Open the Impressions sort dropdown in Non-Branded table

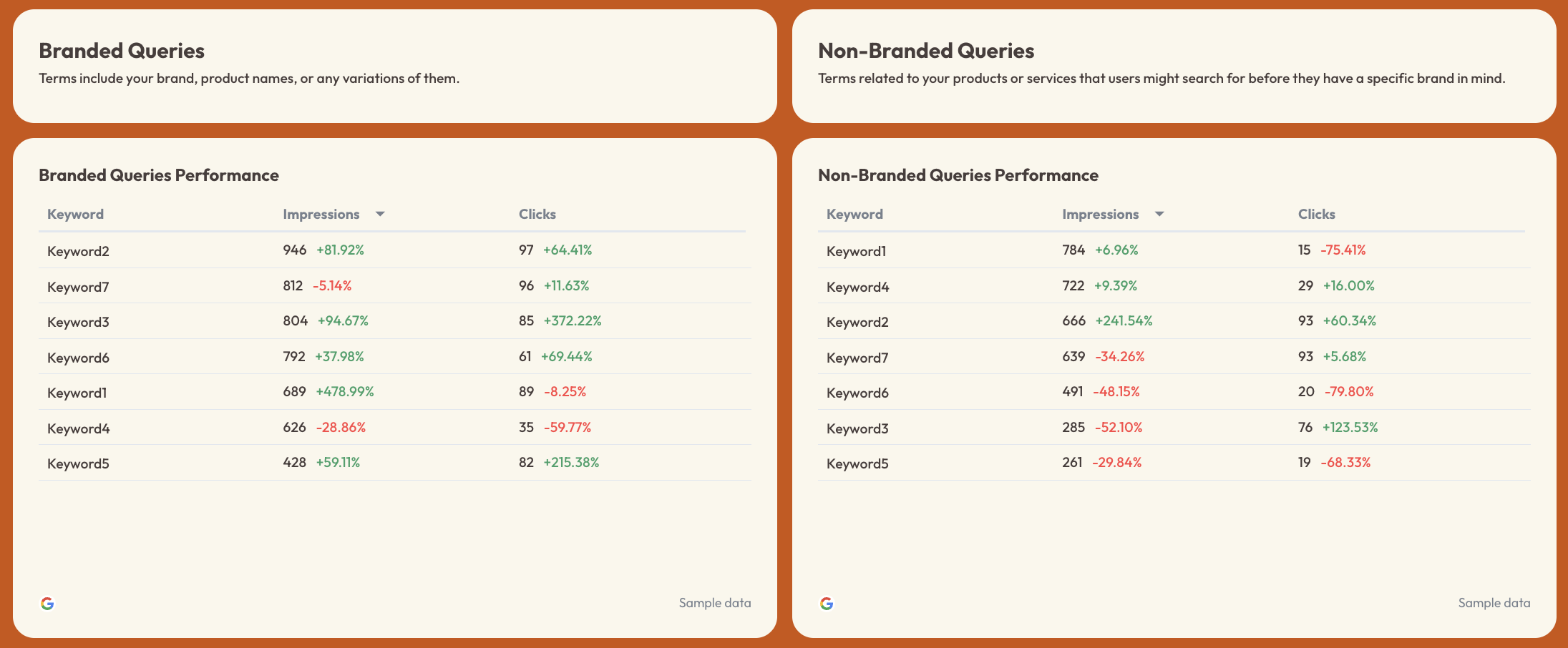point(1160,214)
